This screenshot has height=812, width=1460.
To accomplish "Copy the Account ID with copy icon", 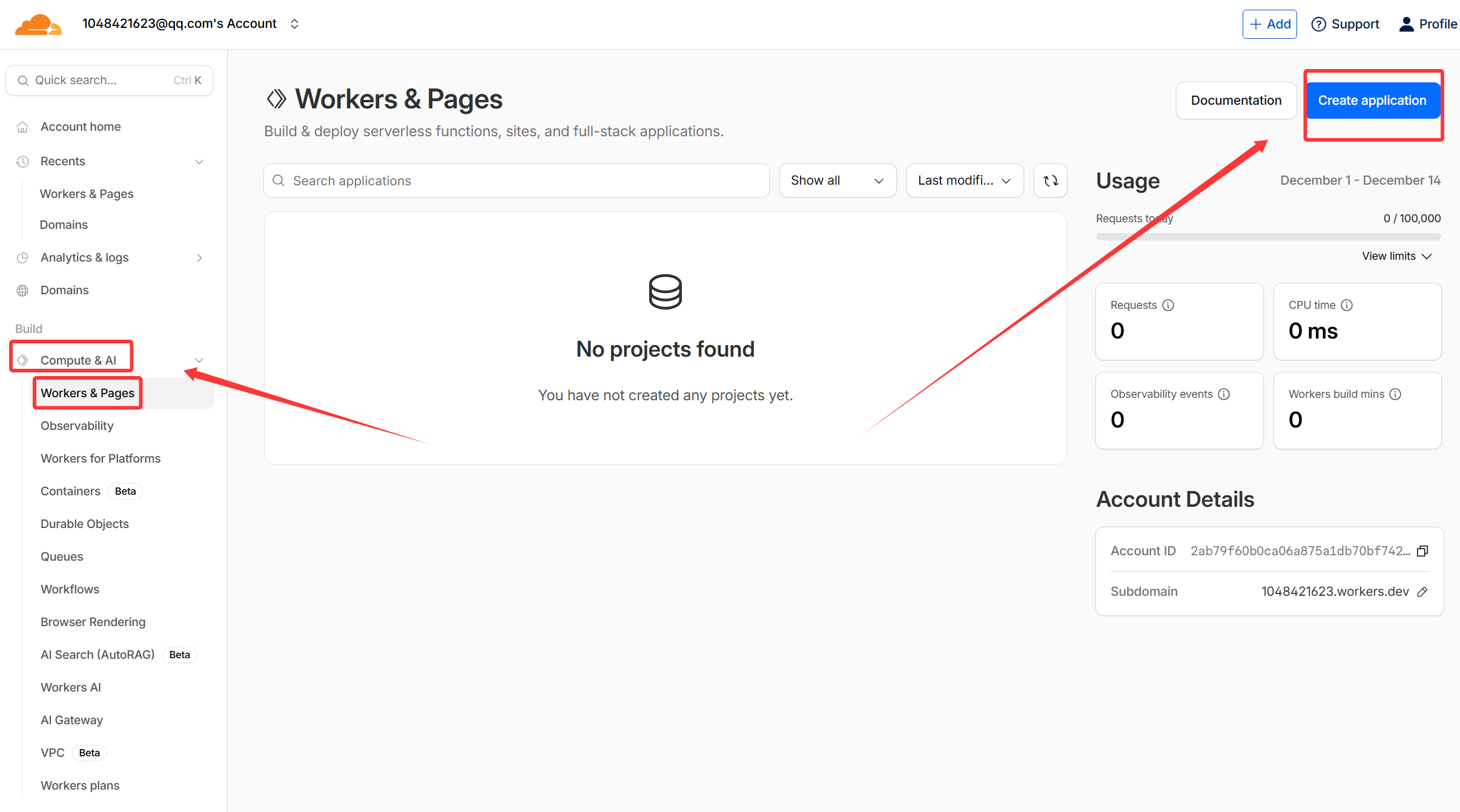I will click(x=1422, y=551).
